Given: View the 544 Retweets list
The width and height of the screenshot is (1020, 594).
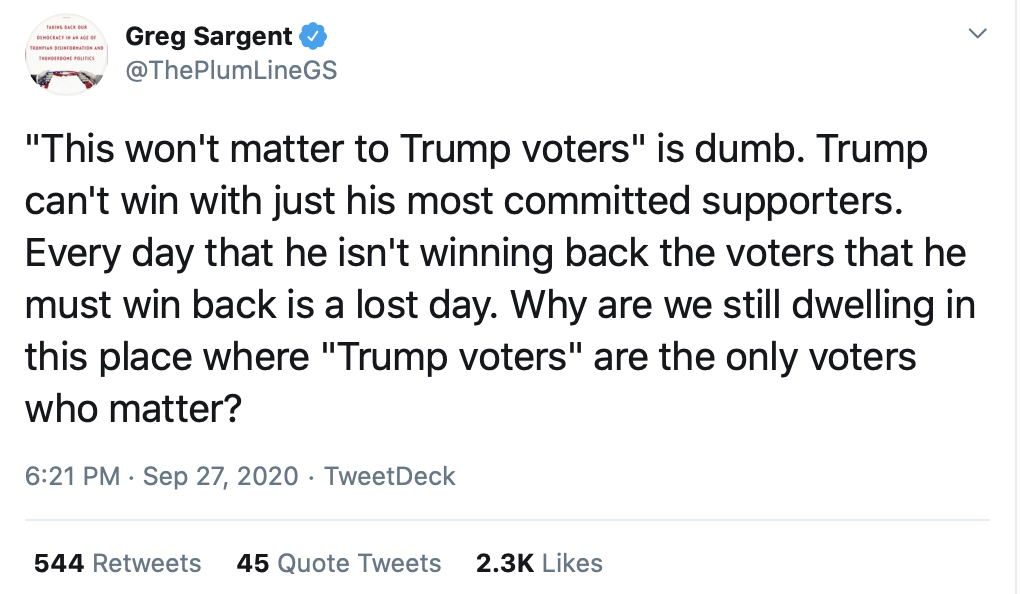Looking at the screenshot, I should point(118,563).
